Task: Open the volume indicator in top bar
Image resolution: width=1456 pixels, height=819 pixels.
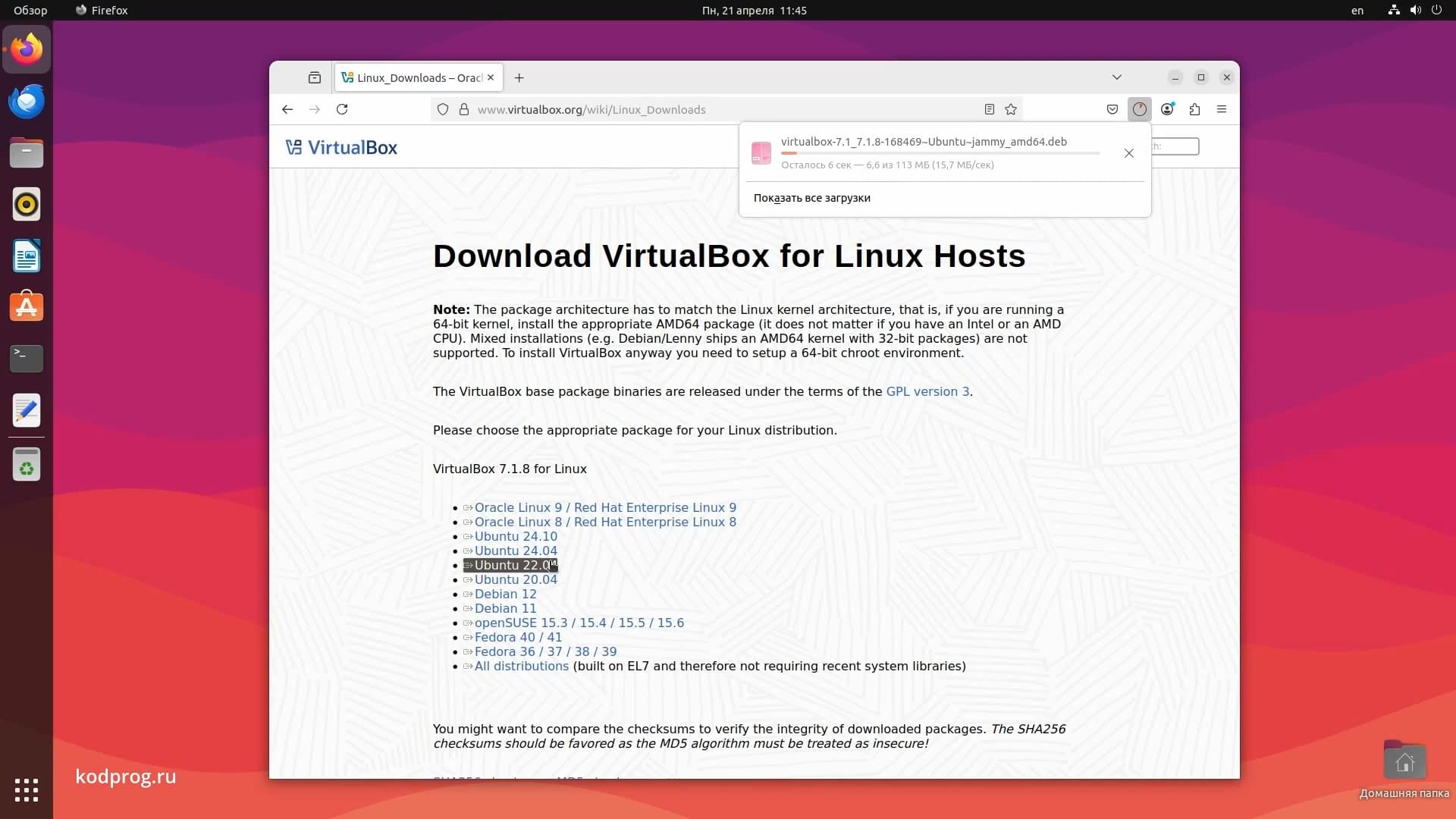Action: (x=1415, y=11)
